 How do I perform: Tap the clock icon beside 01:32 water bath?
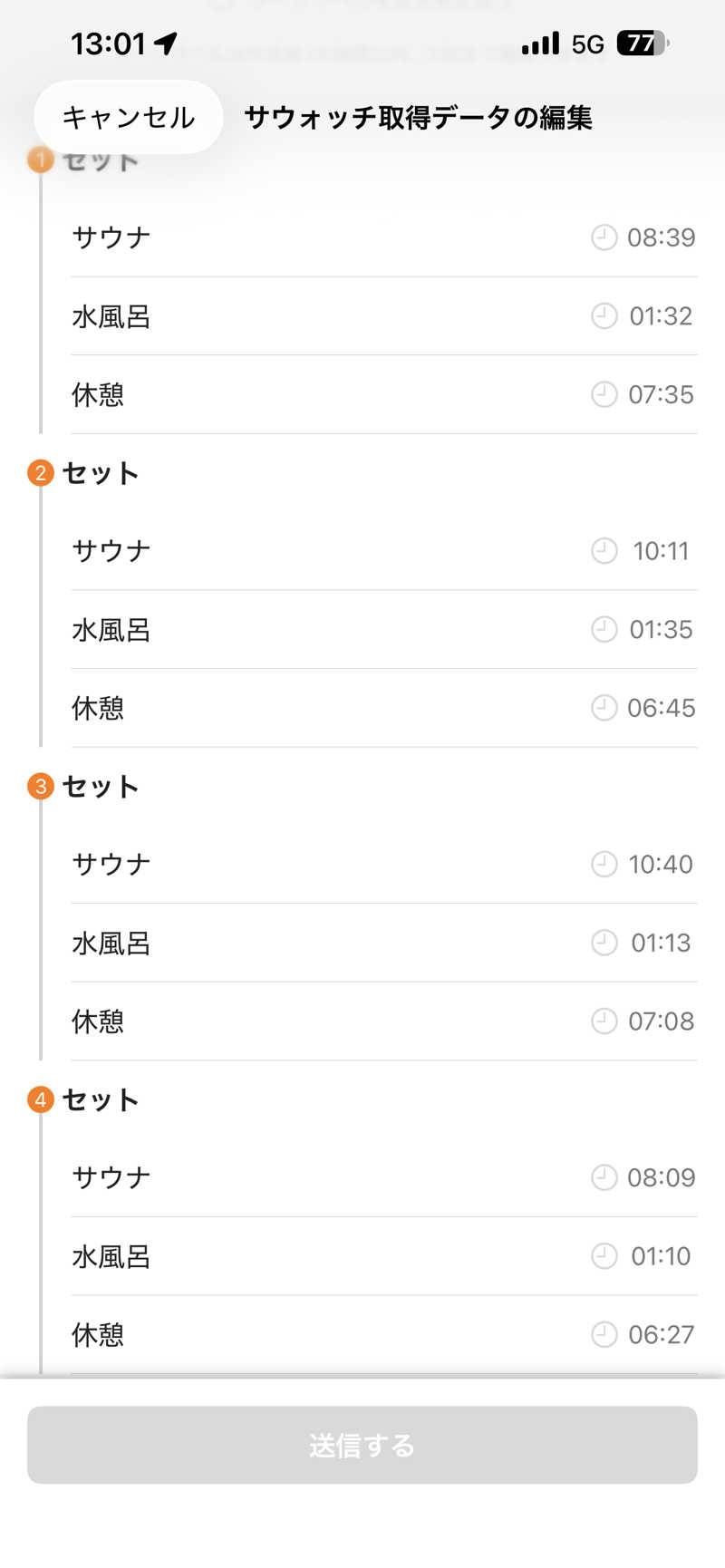pyautogui.click(x=604, y=316)
